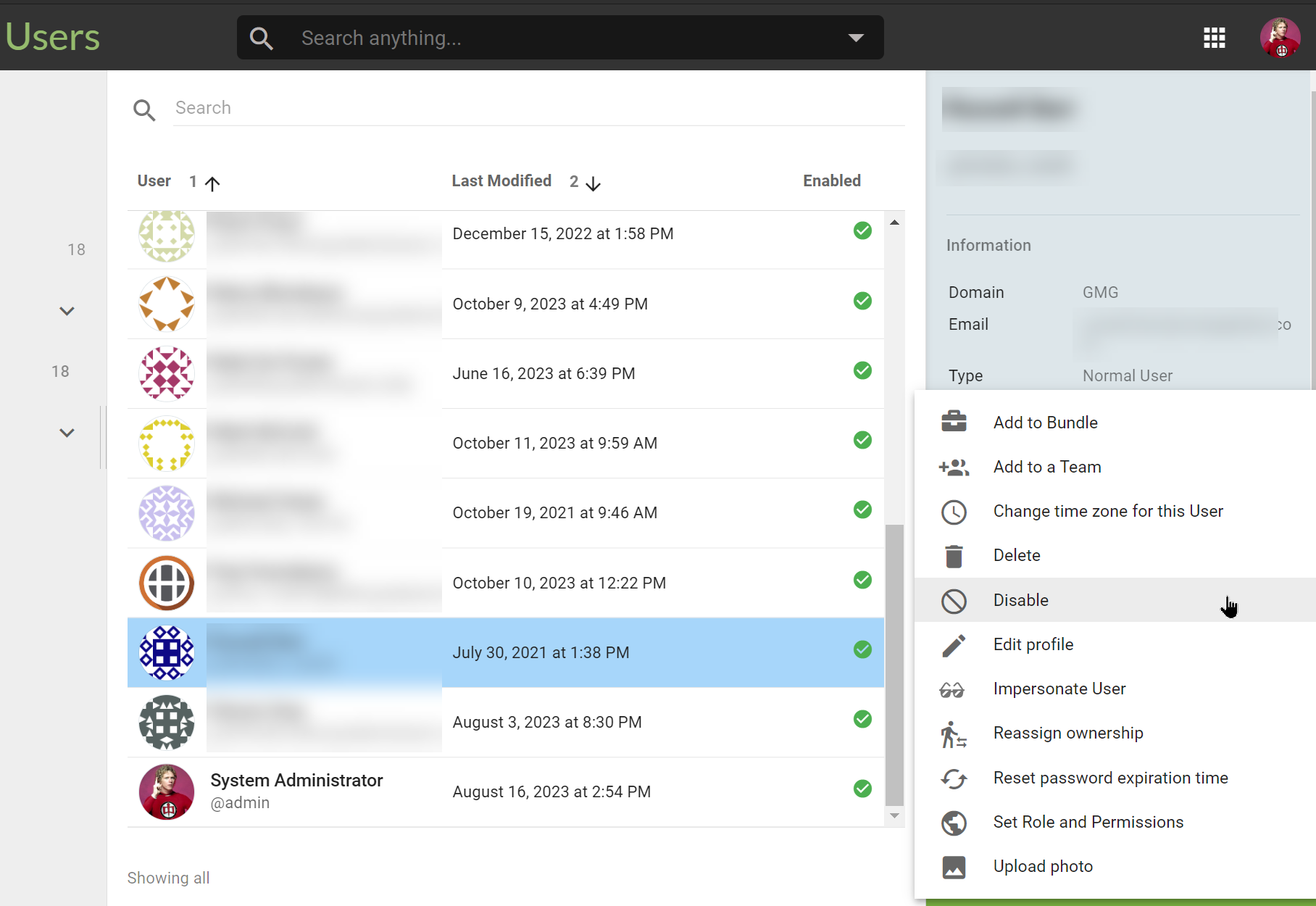The width and height of the screenshot is (1316, 906).
Task: Click the Disable prohibited-circle icon
Action: pyautogui.click(x=954, y=601)
